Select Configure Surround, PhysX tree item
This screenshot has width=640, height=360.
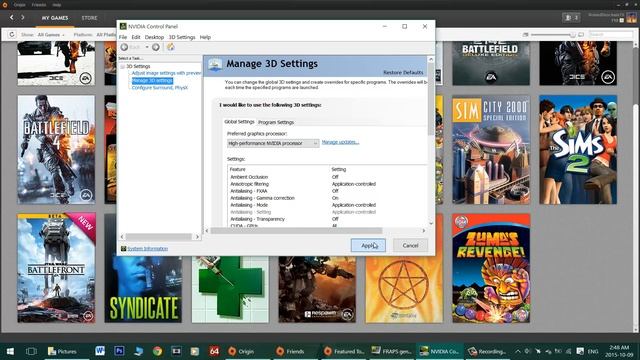pyautogui.click(x=160, y=87)
